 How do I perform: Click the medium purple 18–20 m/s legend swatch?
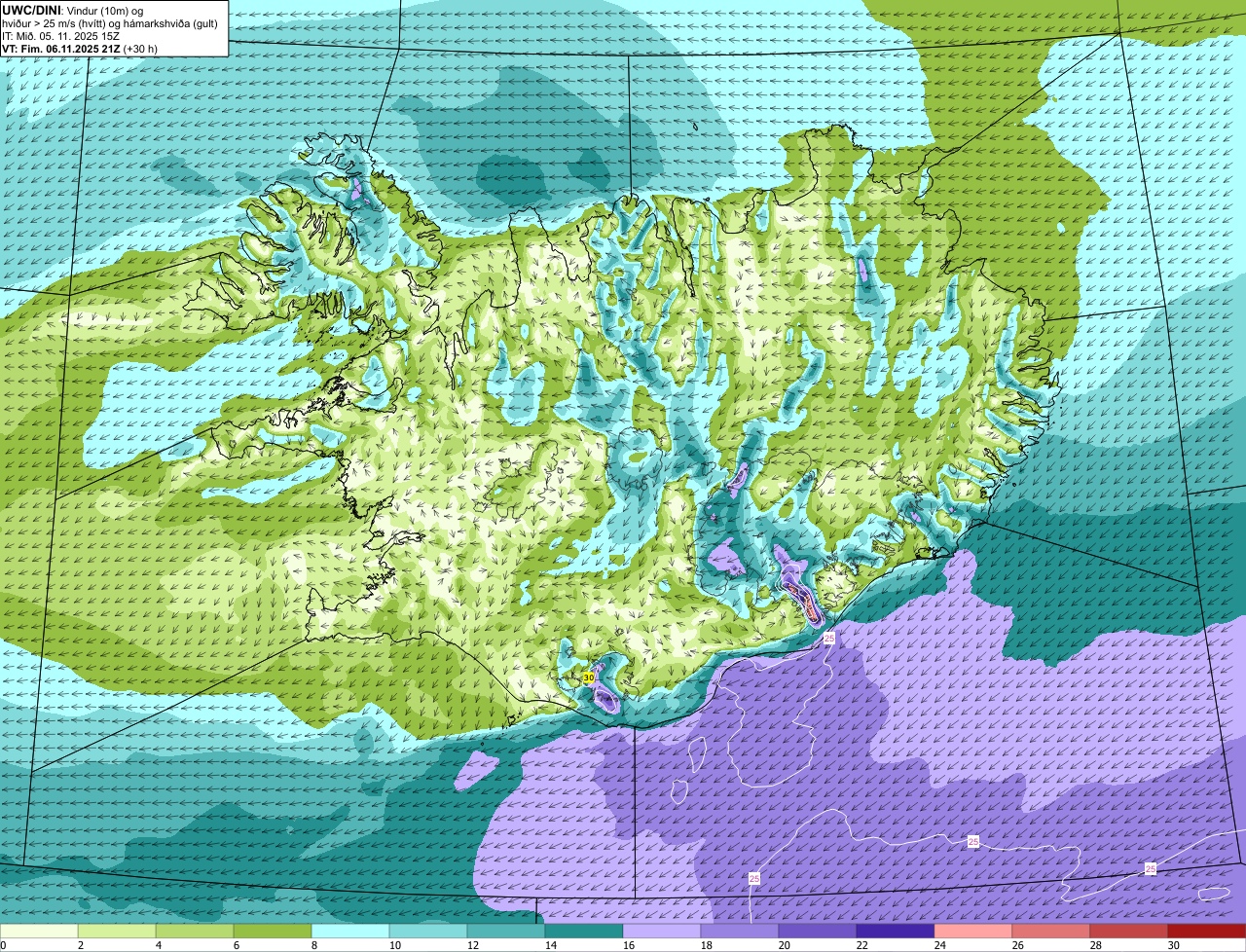pyautogui.click(x=740, y=932)
